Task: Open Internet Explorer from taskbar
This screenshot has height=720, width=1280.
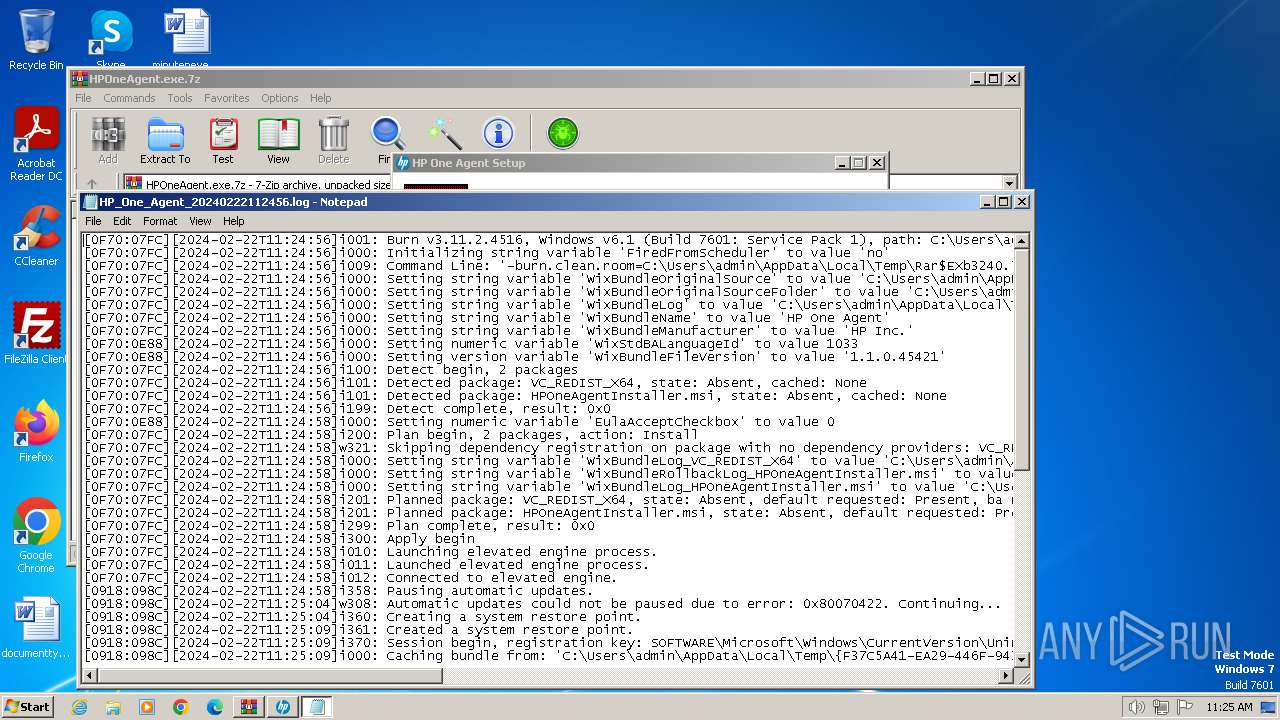Action: pos(79,706)
